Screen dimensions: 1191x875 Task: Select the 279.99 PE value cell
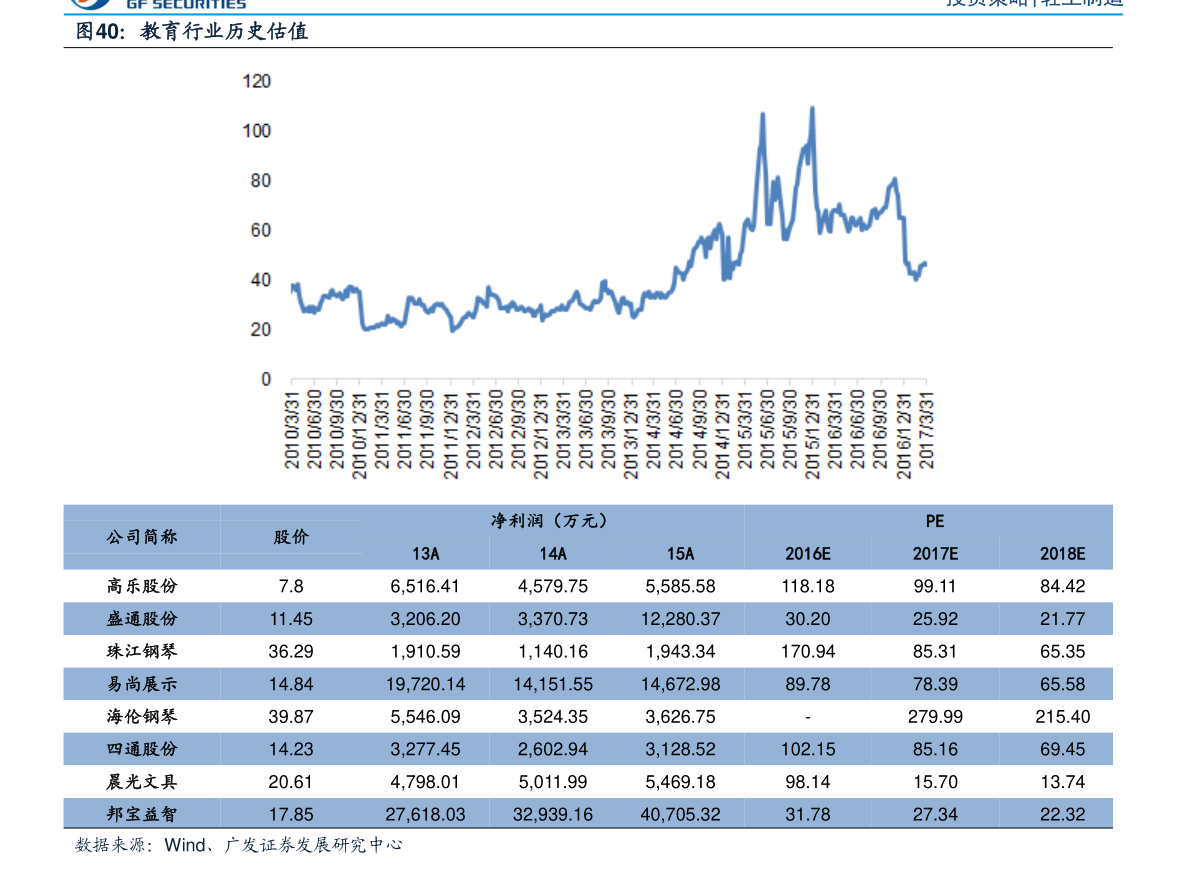click(935, 717)
